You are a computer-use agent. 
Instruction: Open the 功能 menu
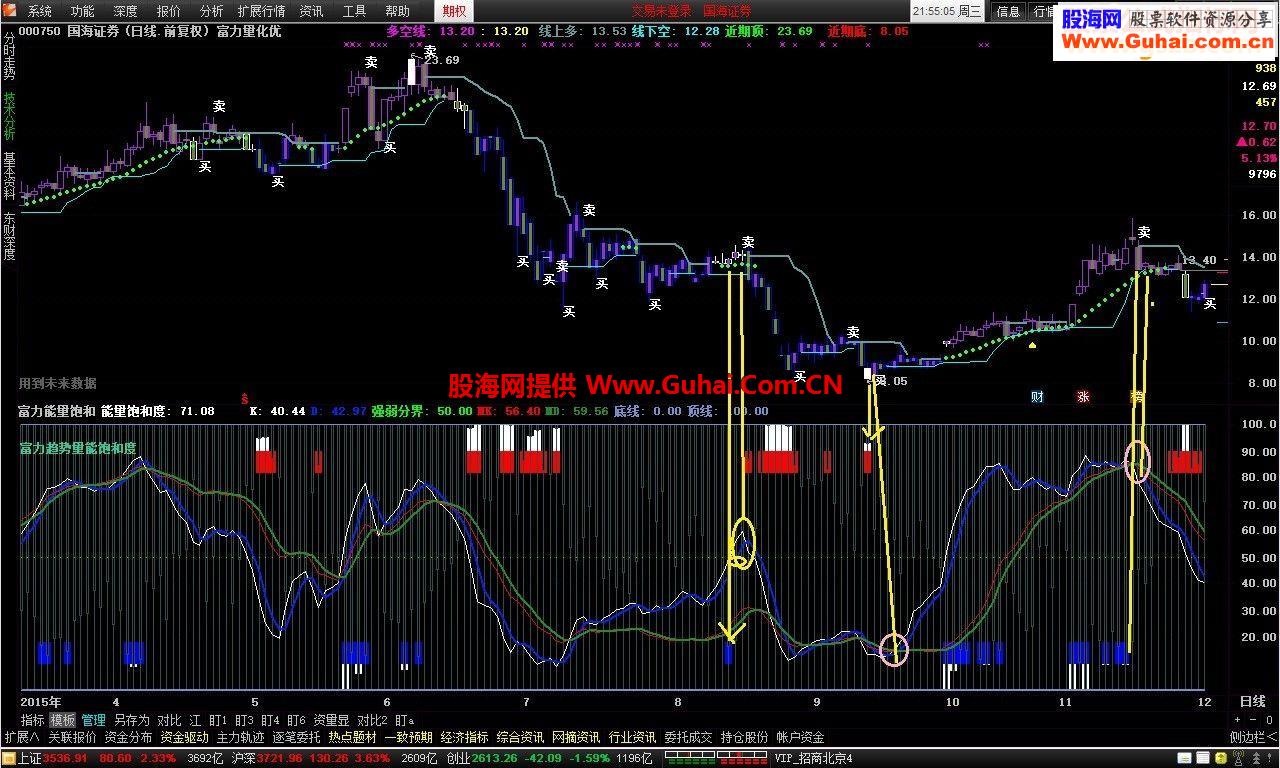tap(83, 11)
